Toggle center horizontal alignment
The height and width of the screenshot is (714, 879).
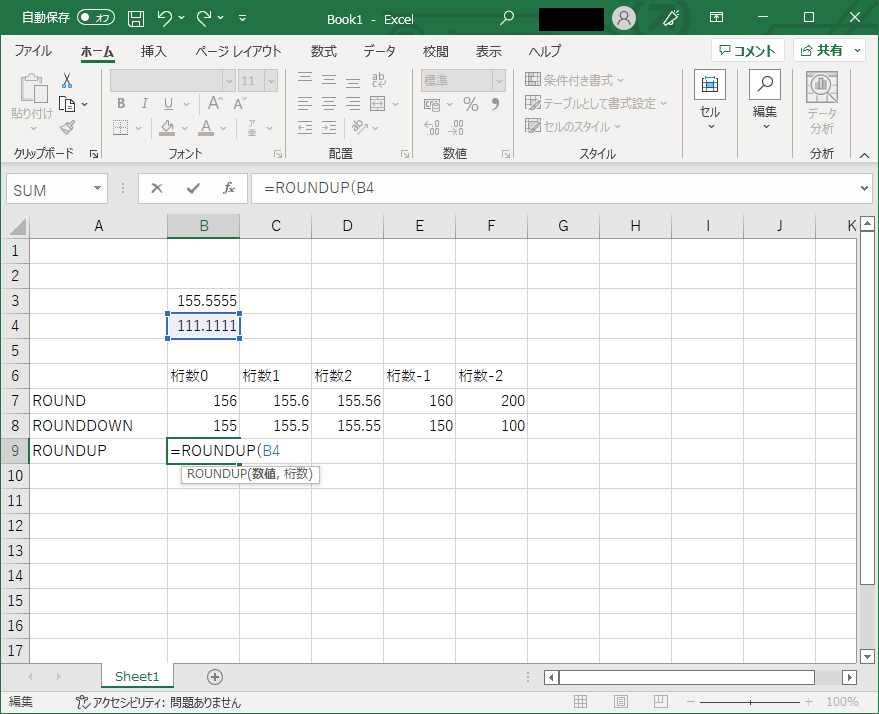329,104
